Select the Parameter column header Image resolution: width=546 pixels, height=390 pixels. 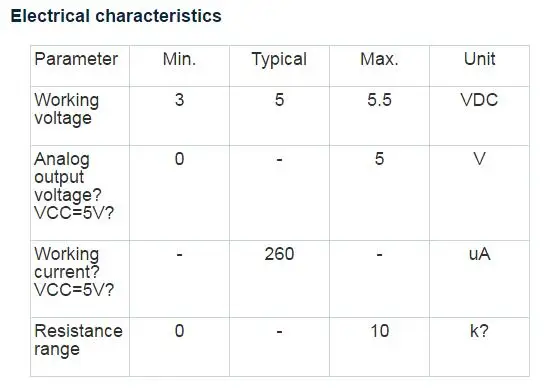click(76, 59)
